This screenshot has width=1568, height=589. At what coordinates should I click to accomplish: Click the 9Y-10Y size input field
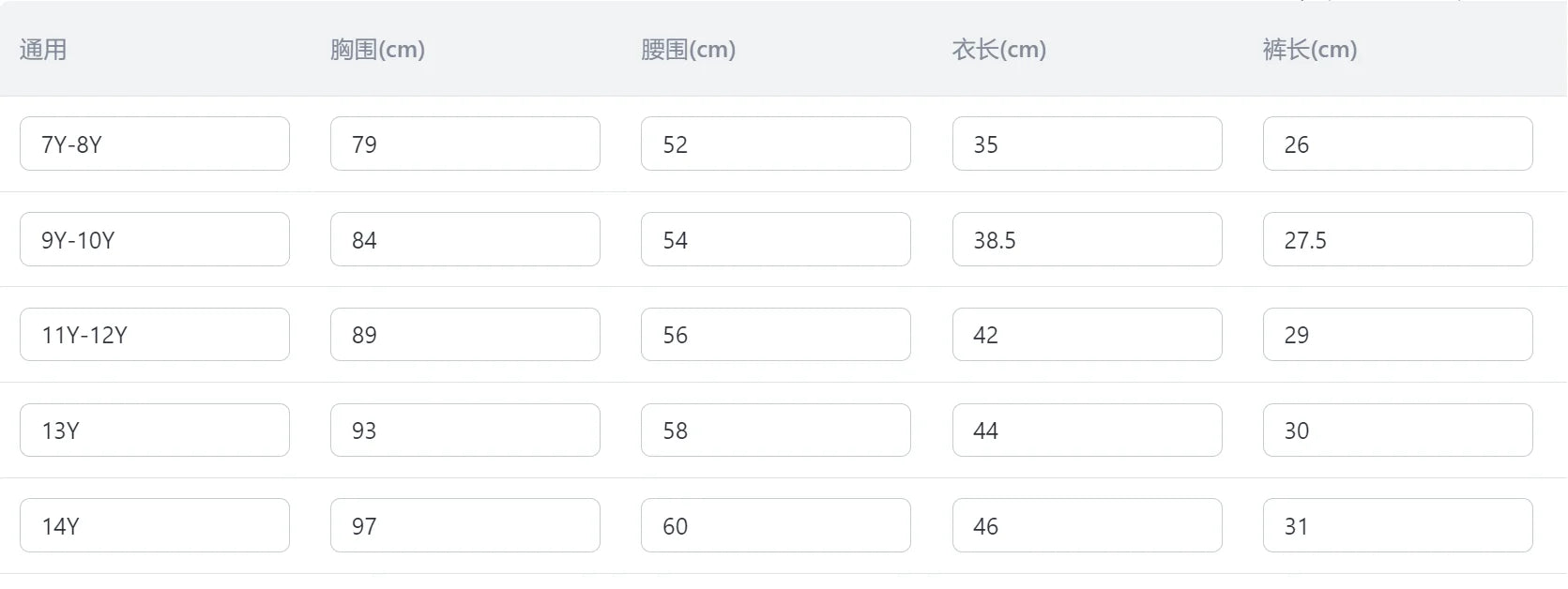coord(154,239)
